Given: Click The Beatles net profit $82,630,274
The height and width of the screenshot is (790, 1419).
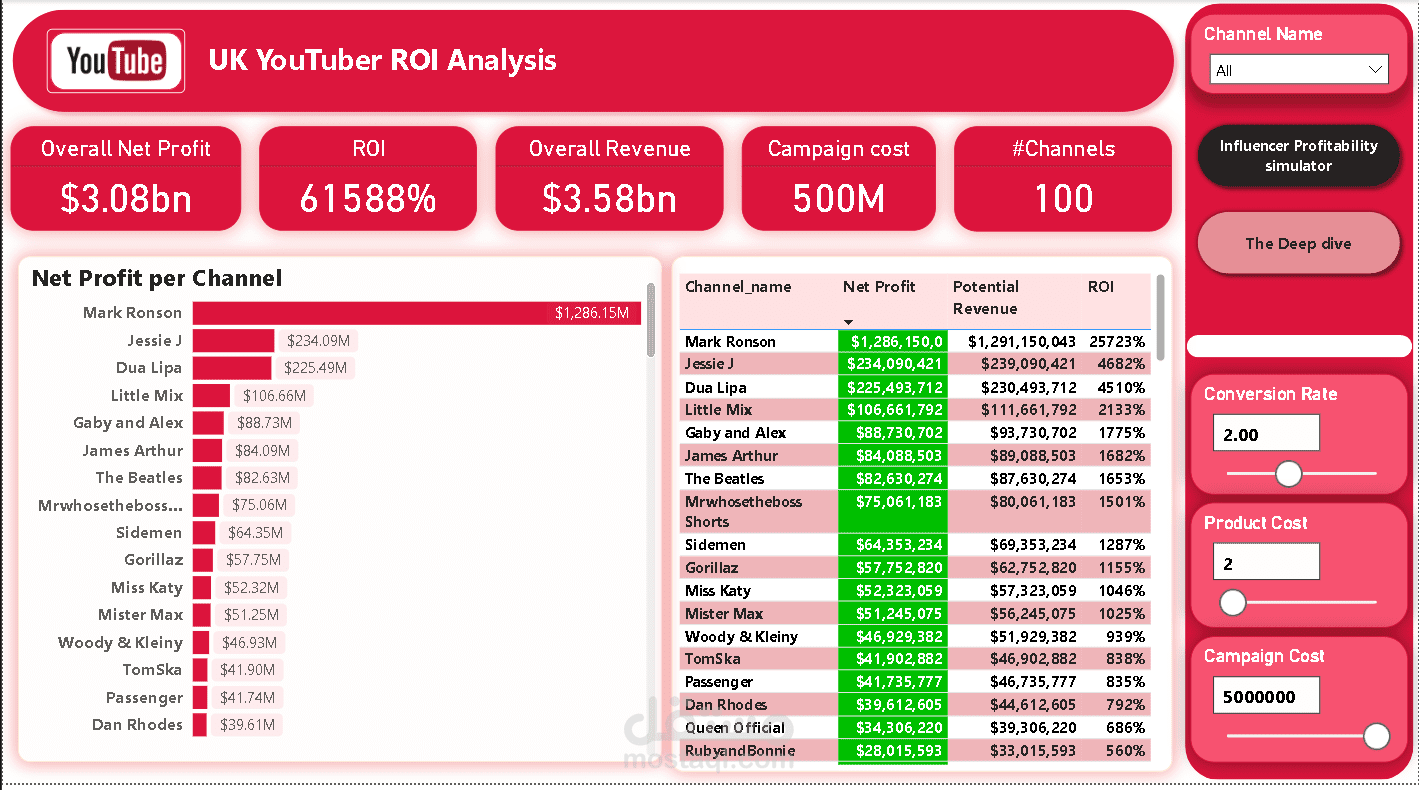Looking at the screenshot, I should (x=899, y=479).
